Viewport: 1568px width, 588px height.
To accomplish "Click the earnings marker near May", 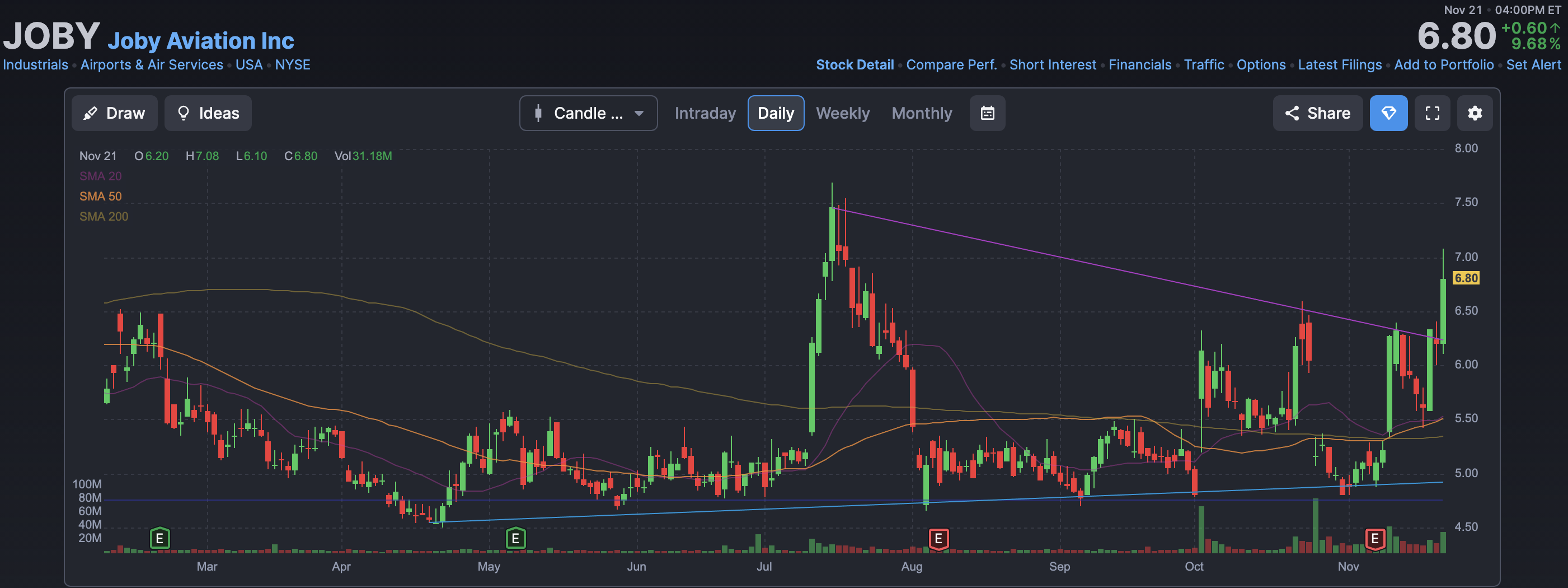I will click(515, 538).
